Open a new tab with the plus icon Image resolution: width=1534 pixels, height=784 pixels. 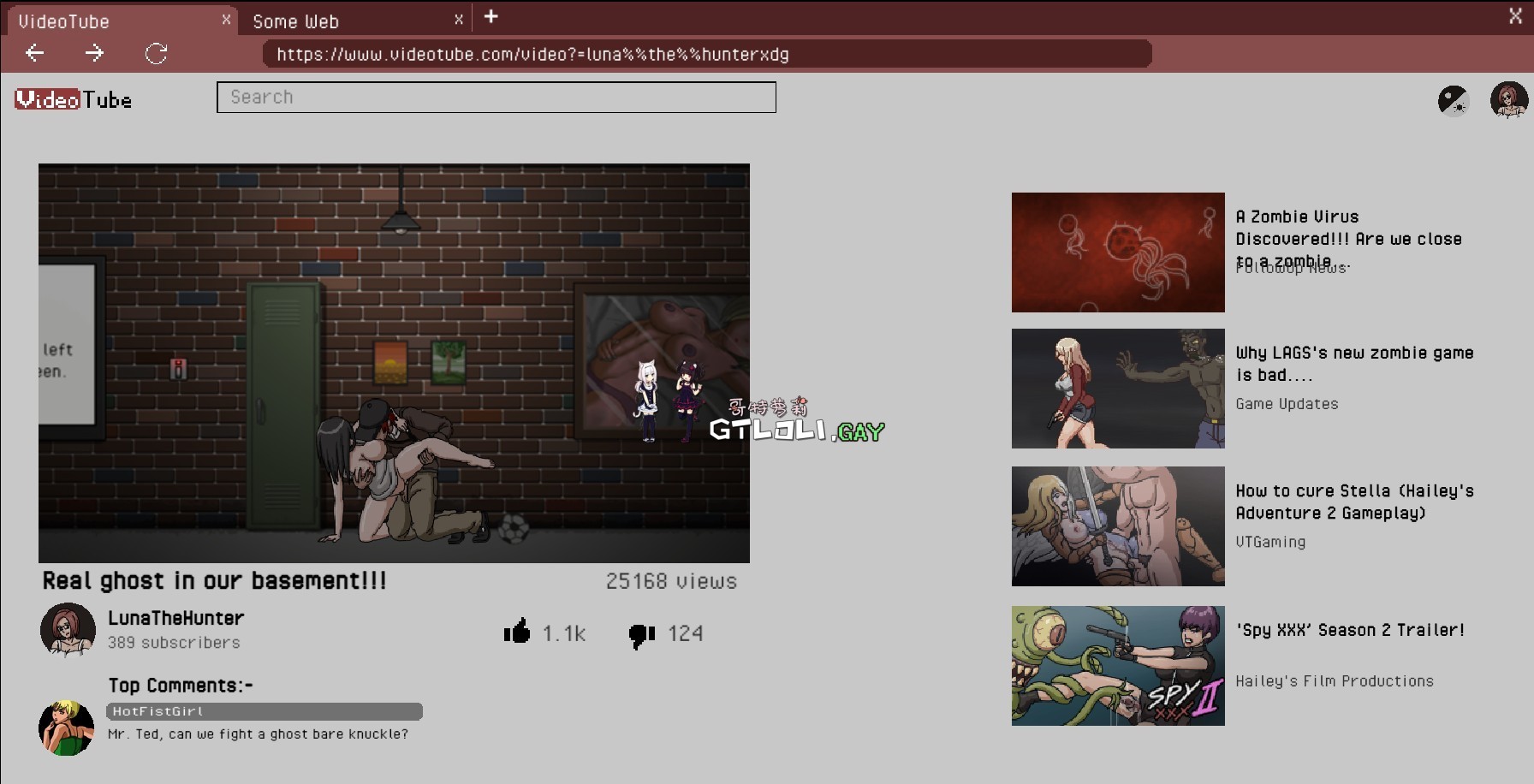(491, 16)
